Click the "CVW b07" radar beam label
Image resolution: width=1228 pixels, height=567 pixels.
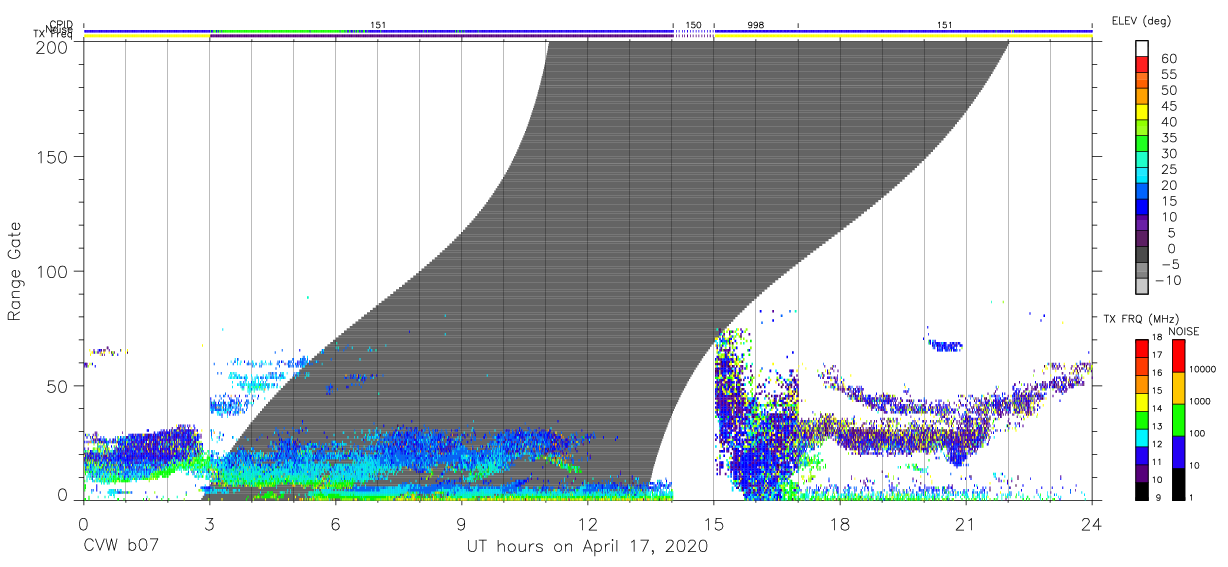click(120, 547)
